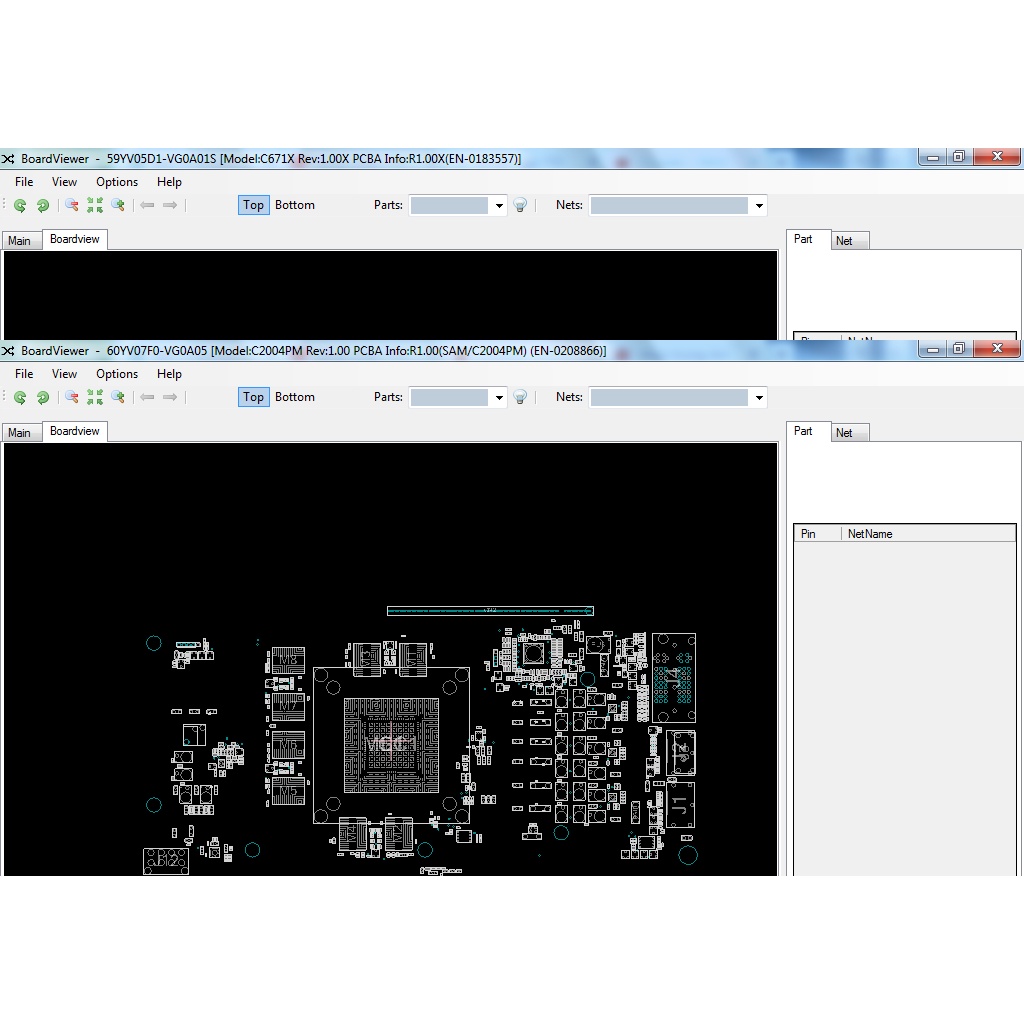Viewport: 1024px width, 1024px height.
Task: Open Options menu in 60YV07F0 window
Action: point(117,374)
